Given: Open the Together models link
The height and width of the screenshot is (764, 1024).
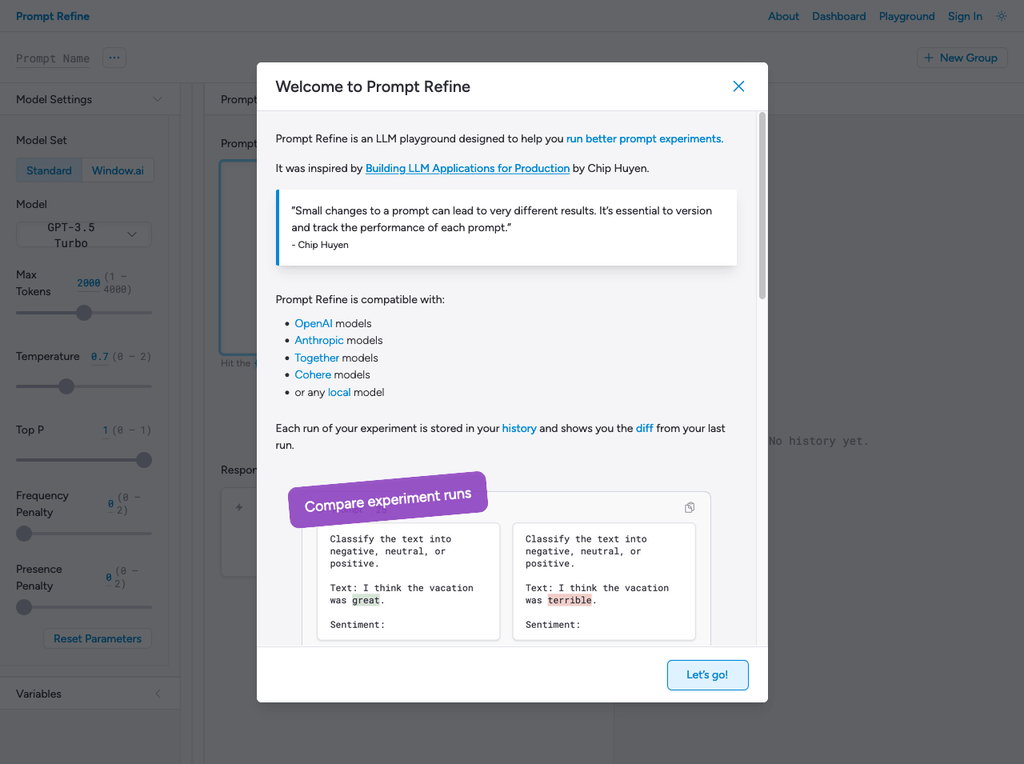Looking at the screenshot, I should tap(317, 358).
